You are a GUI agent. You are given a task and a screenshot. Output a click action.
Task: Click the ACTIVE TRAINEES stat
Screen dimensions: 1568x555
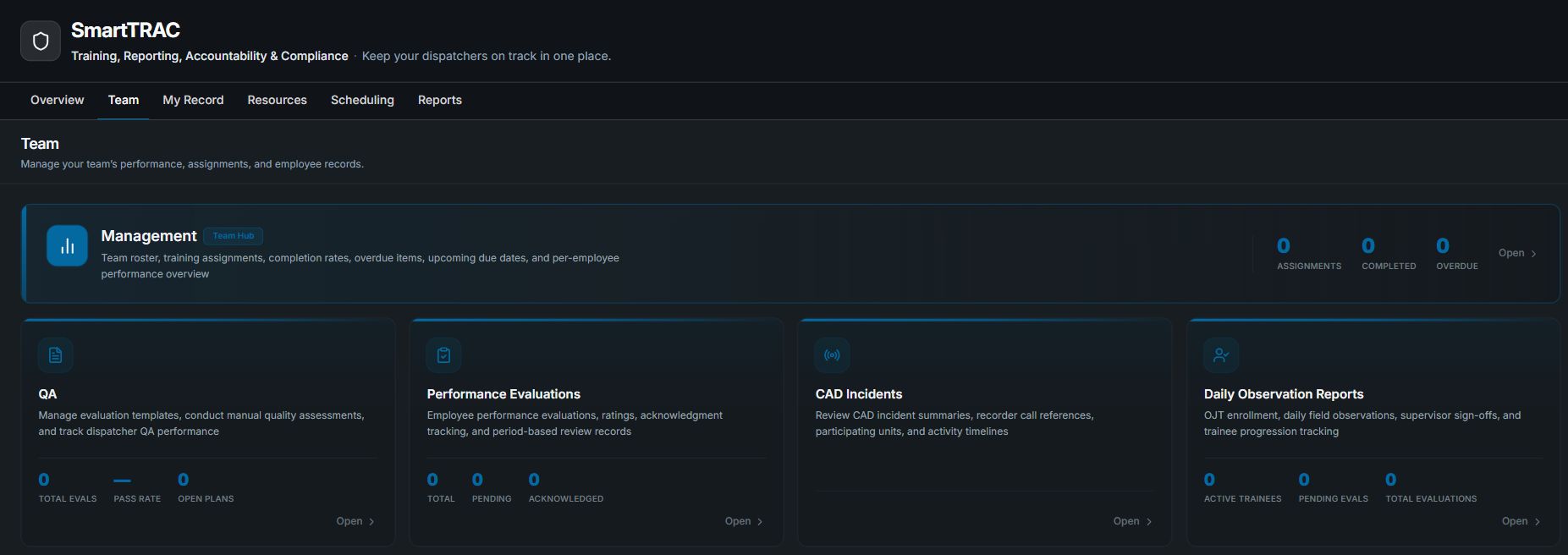[x=1242, y=487]
